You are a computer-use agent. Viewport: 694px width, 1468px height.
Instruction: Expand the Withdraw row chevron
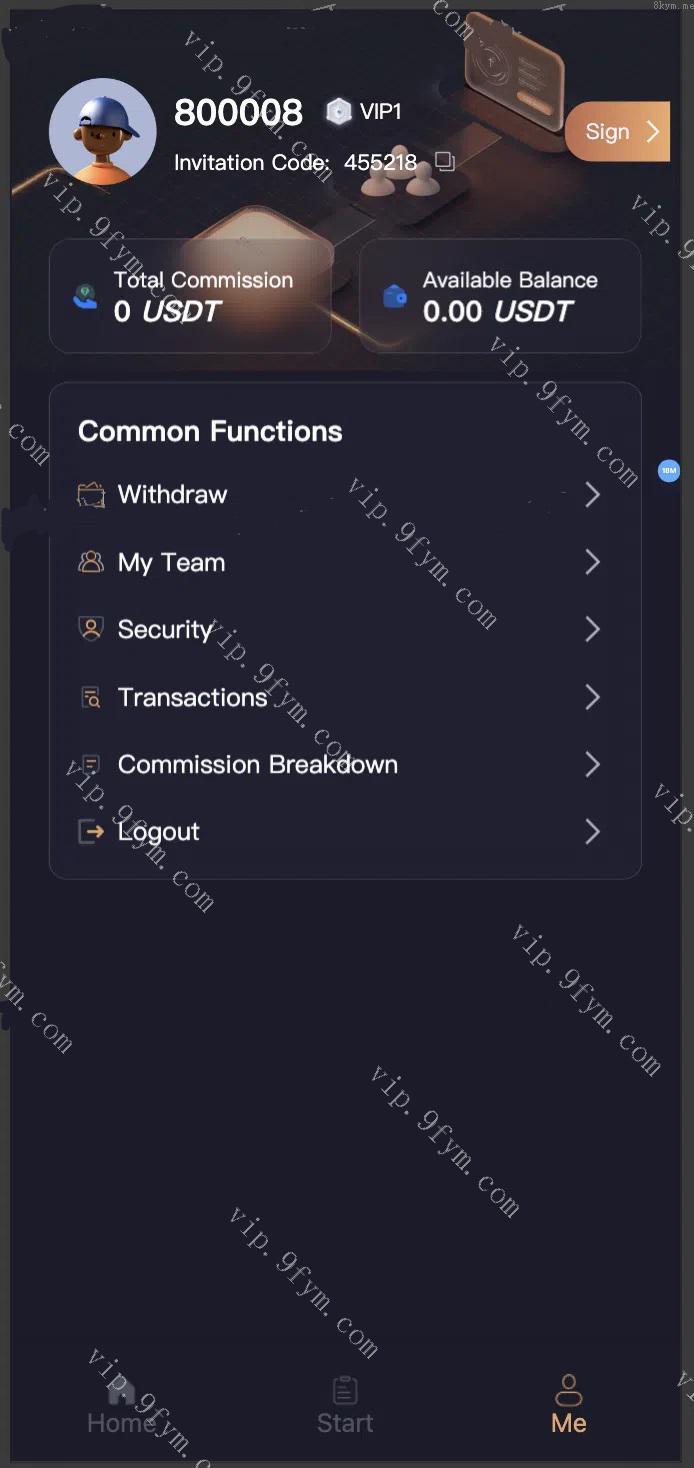point(592,495)
